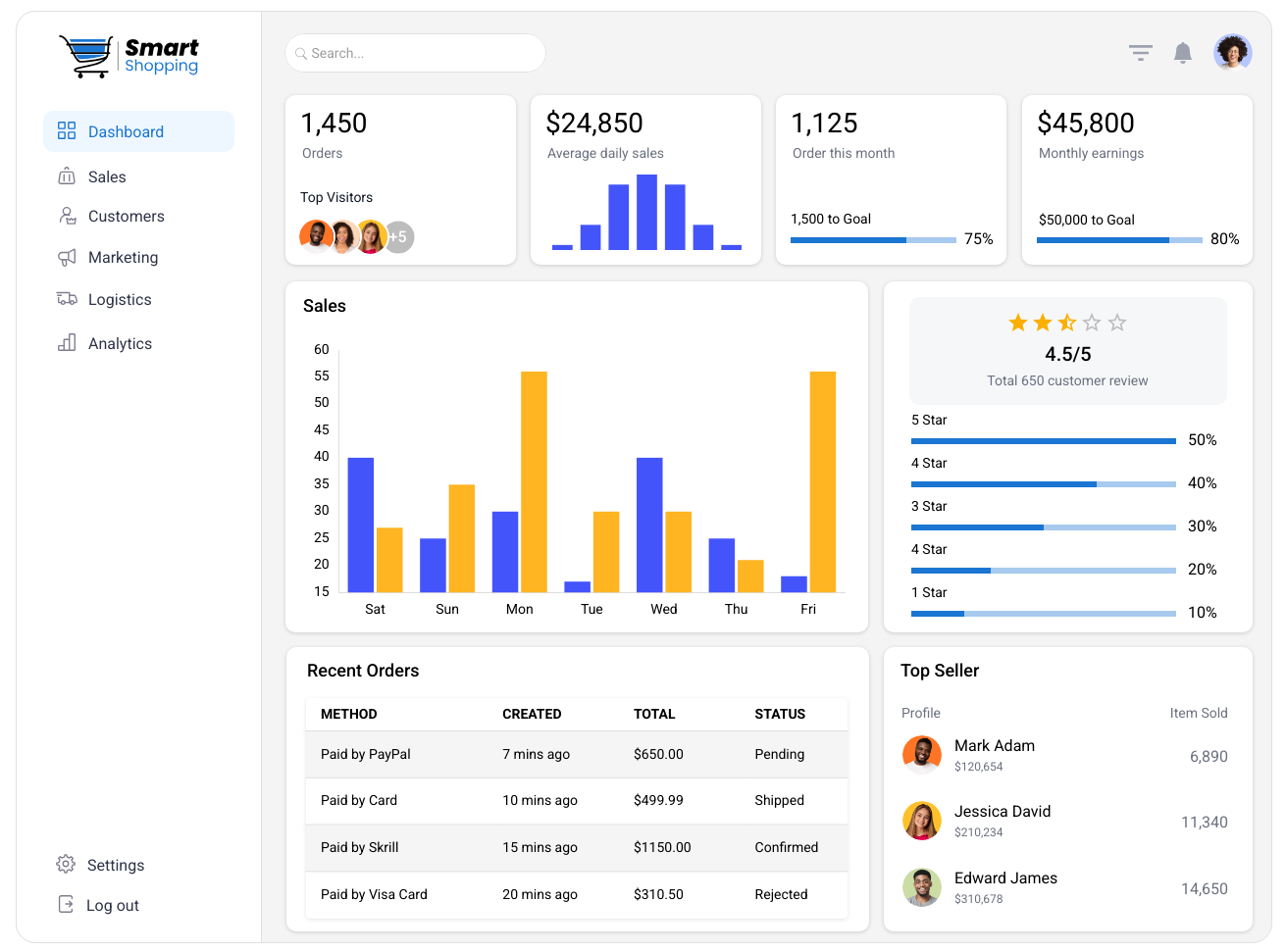Click the 80% monthly earnings progress bar
Image resolution: width=1286 pixels, height=952 pixels.
(x=1119, y=240)
